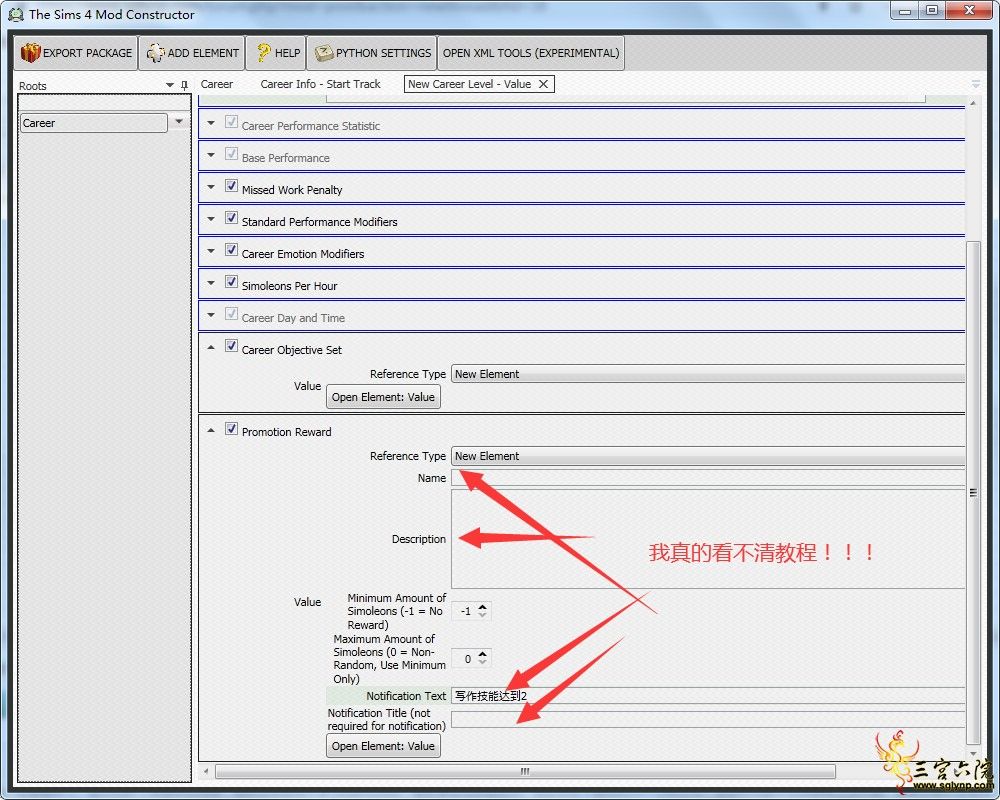
Task: Click the Add Element puzzle icon
Action: 155,53
